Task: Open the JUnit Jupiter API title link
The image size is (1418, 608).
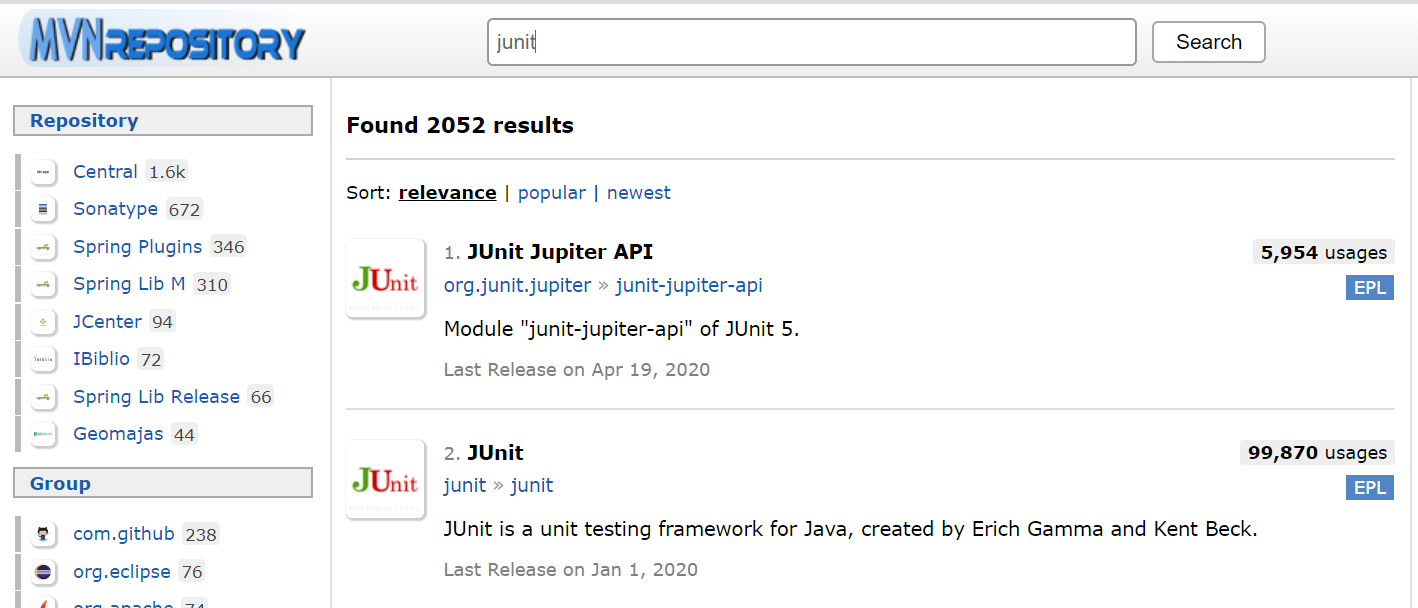Action: pos(560,252)
